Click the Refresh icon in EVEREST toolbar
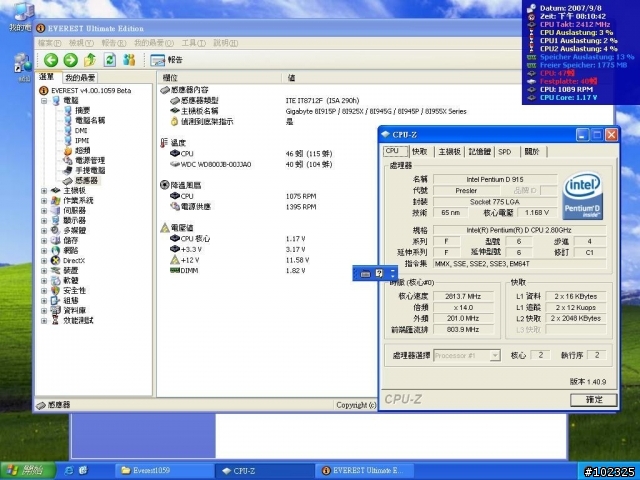This screenshot has width=640, height=480. pyautogui.click(x=109, y=60)
